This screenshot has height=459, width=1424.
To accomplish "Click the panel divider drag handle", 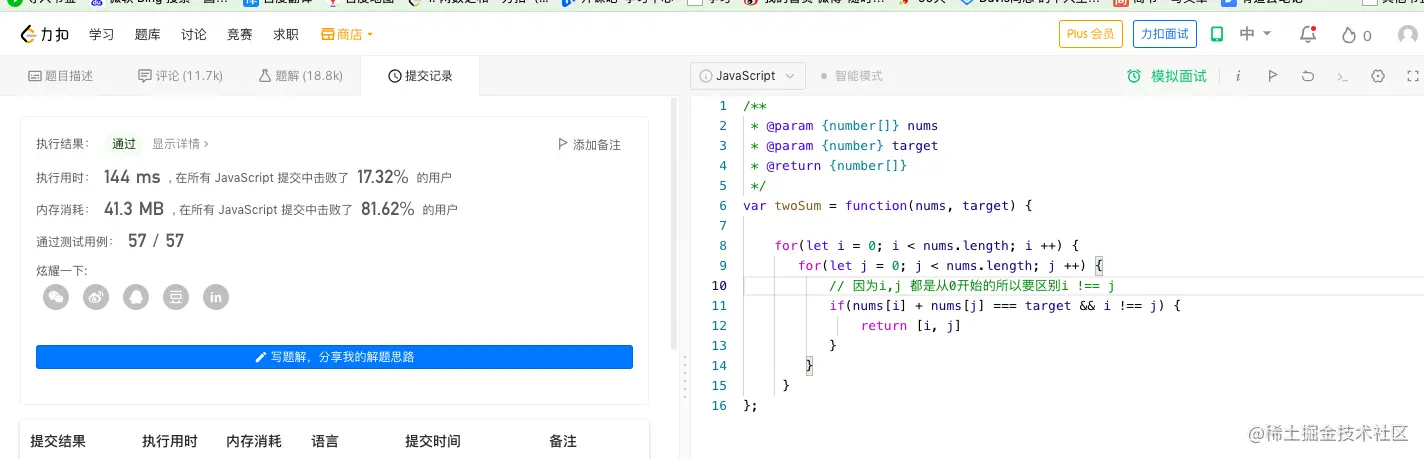I will click(x=684, y=375).
